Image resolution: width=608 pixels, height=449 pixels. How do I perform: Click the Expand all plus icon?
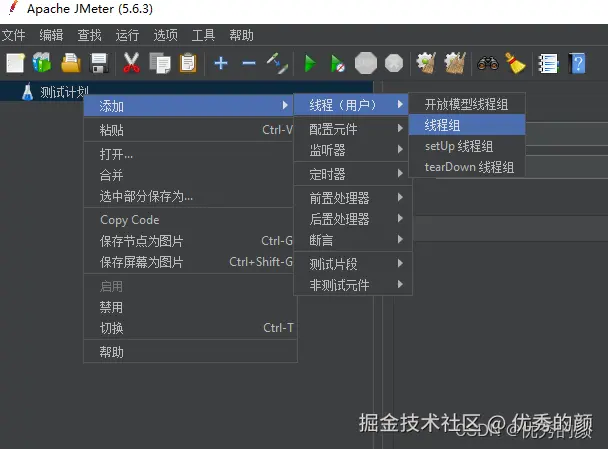(x=221, y=63)
